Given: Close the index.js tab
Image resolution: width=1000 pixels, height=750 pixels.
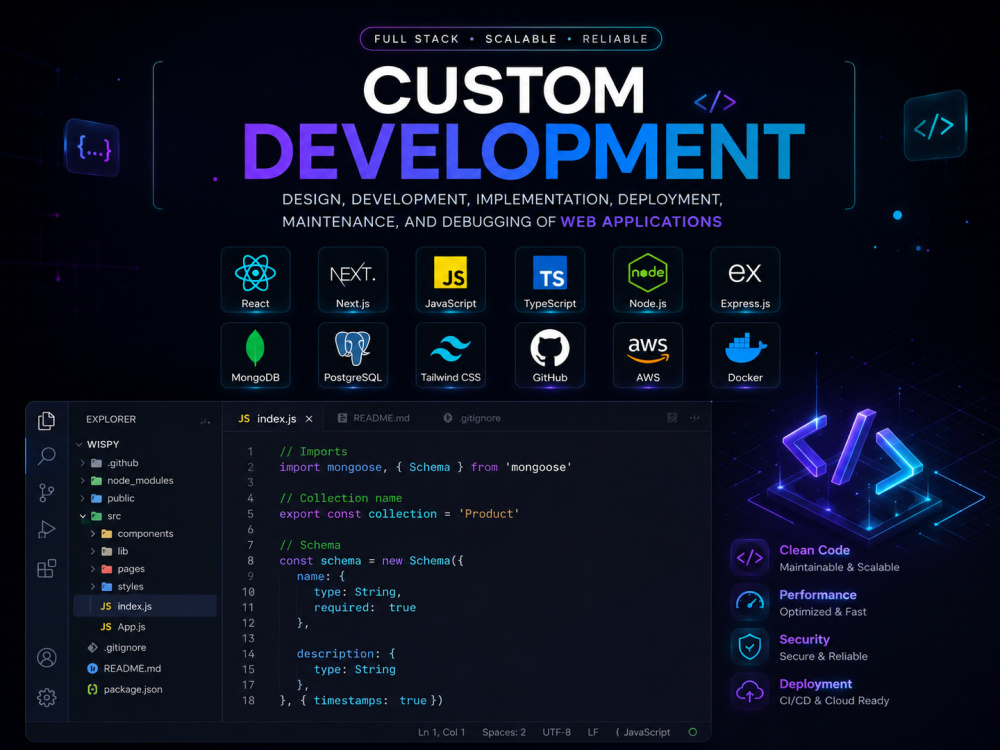Looking at the screenshot, I should [309, 419].
